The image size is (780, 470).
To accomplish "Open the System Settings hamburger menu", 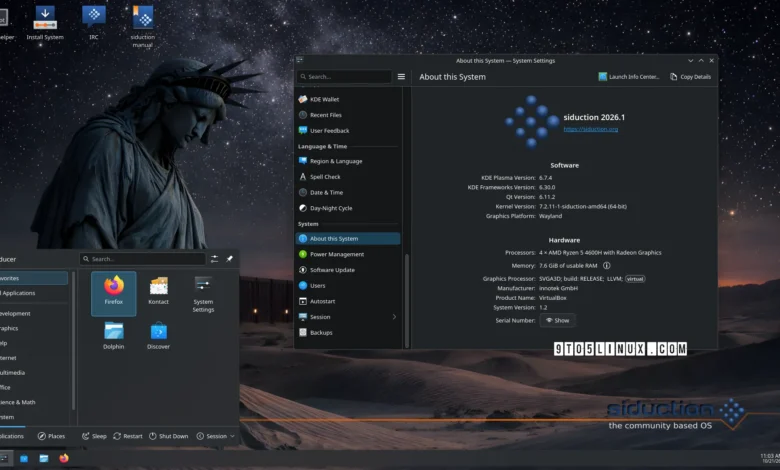I will coord(401,77).
